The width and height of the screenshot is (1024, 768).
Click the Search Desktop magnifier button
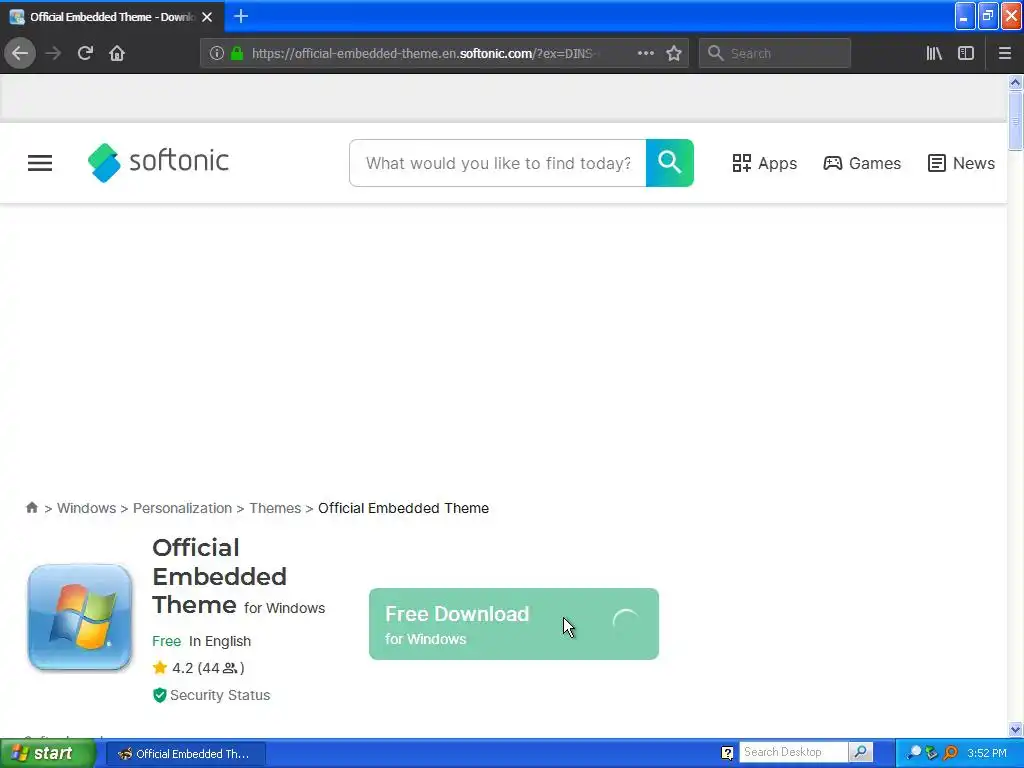[861, 752]
